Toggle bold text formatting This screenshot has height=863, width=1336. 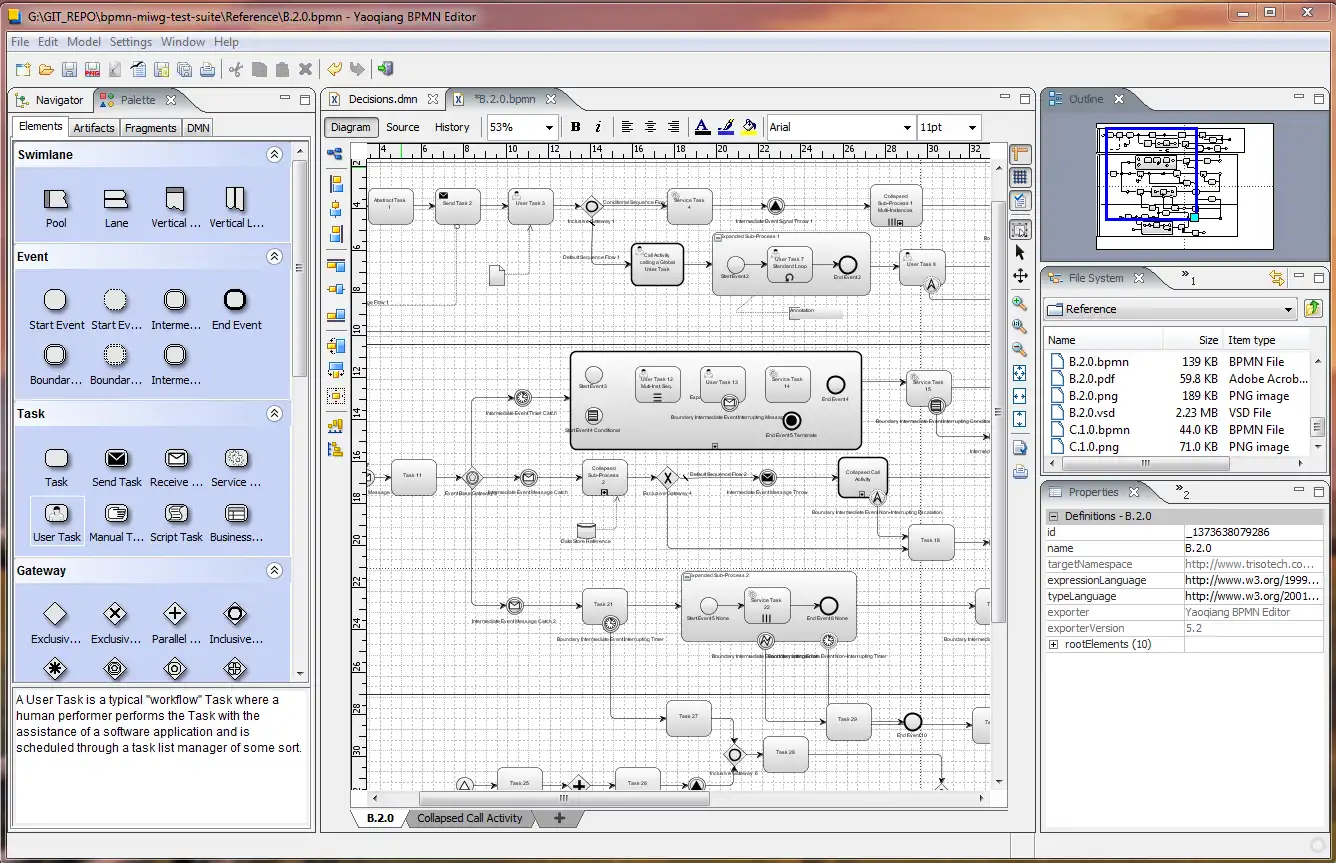[x=576, y=127]
